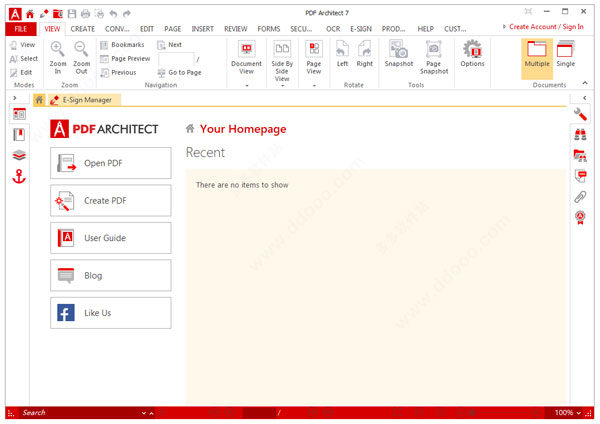Switch to the REVIEW ribbon tab

[236, 29]
